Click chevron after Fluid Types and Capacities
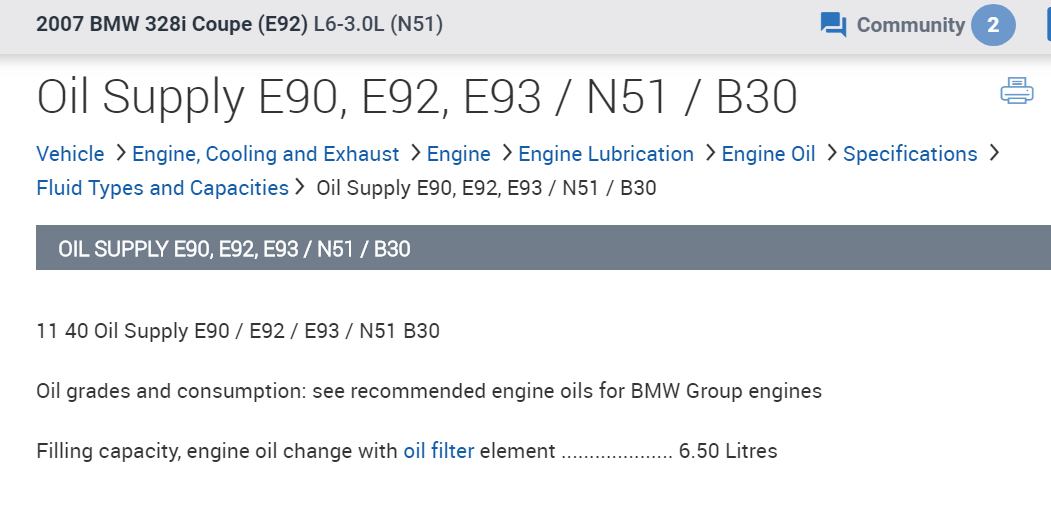Screen dimensions: 1051x515 tap(300, 187)
